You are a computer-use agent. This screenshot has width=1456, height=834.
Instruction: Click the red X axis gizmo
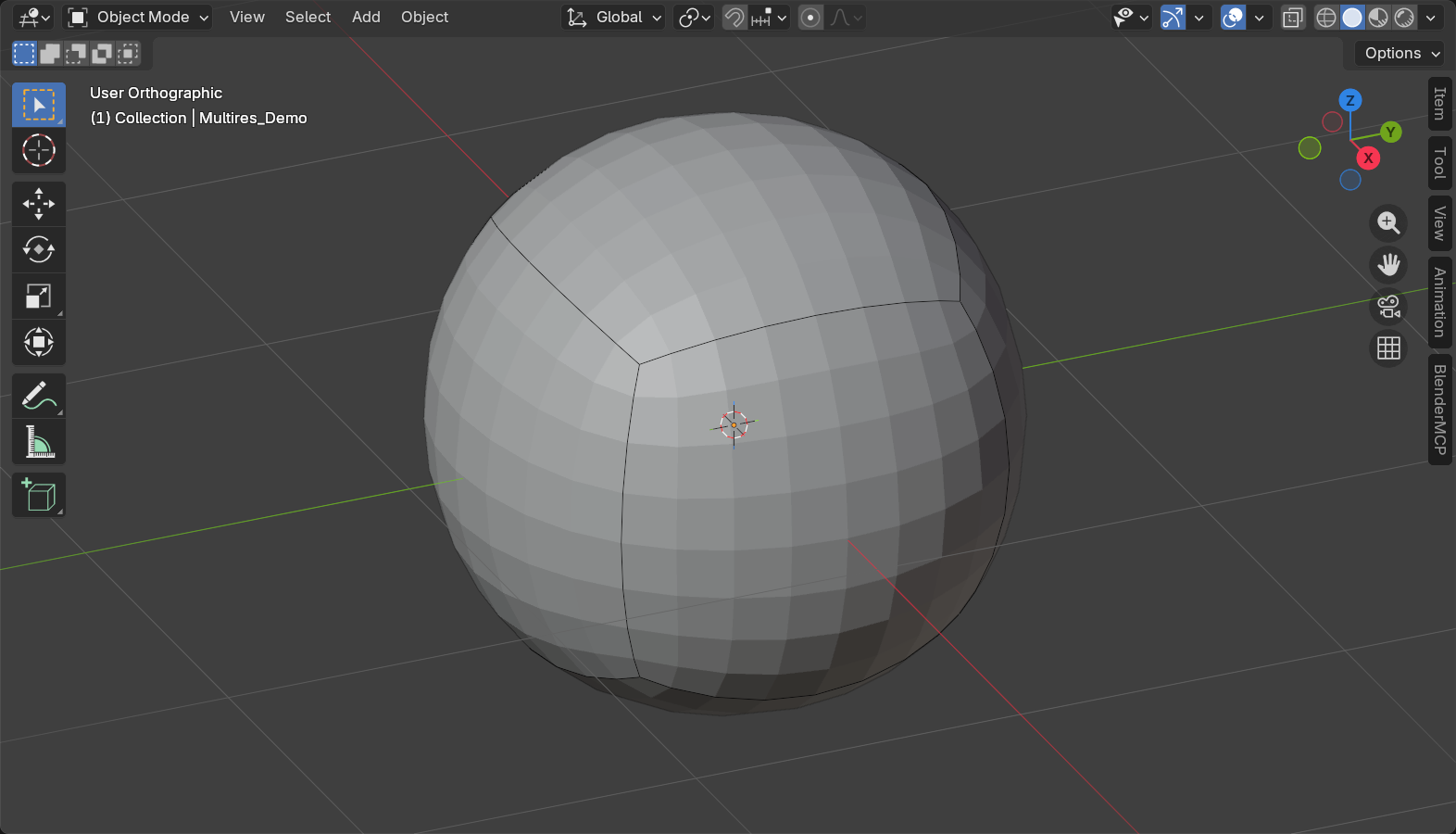point(1368,158)
